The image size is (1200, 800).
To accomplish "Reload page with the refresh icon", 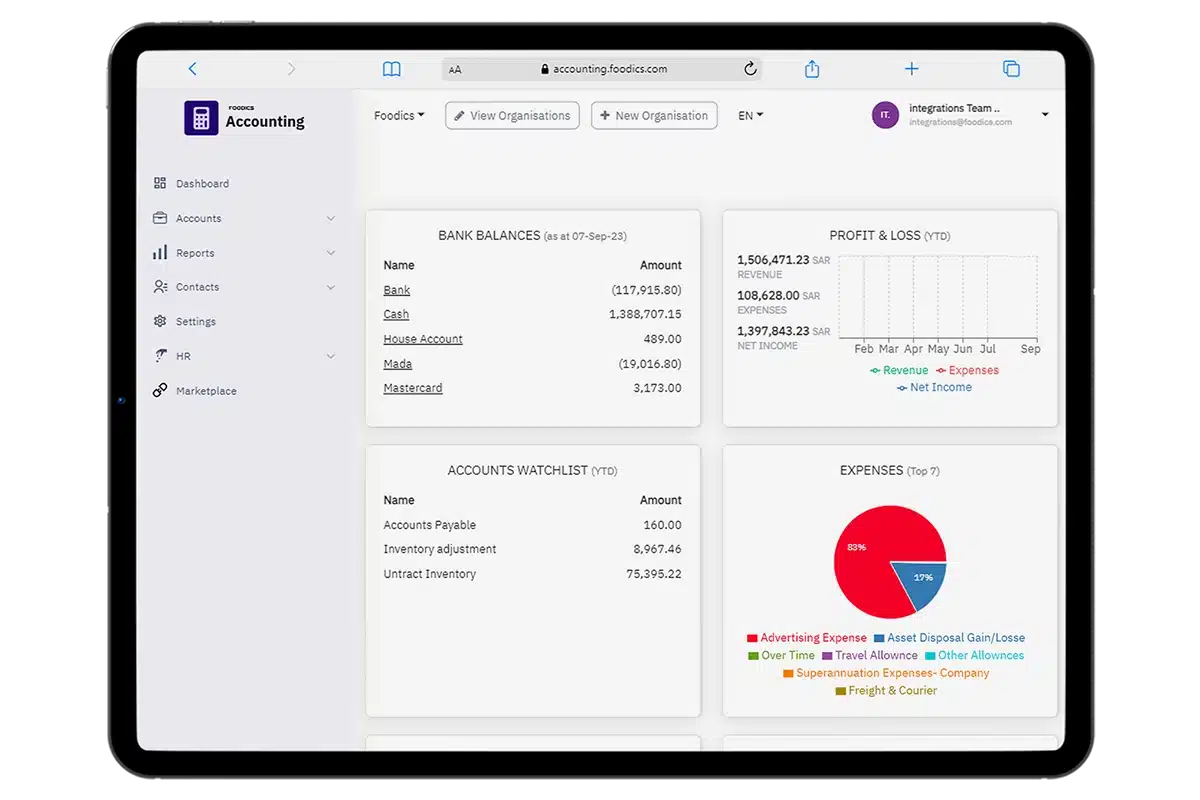I will tap(750, 69).
